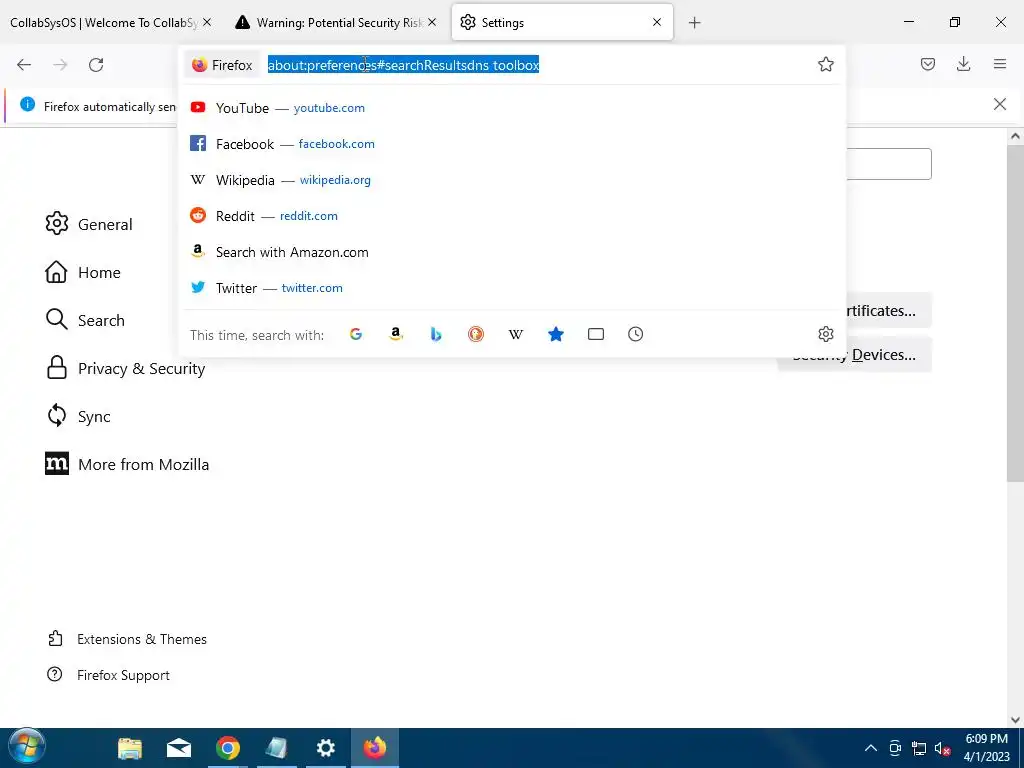Open the Mail app from taskbar

click(178, 748)
